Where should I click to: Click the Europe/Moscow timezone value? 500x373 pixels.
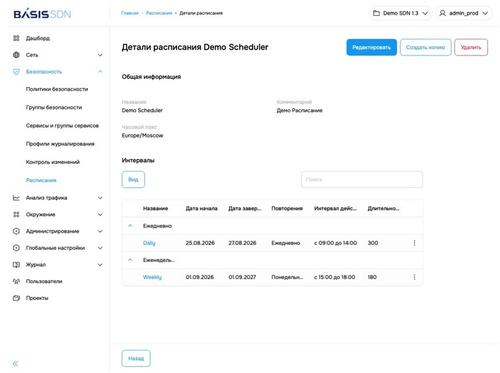click(x=143, y=135)
